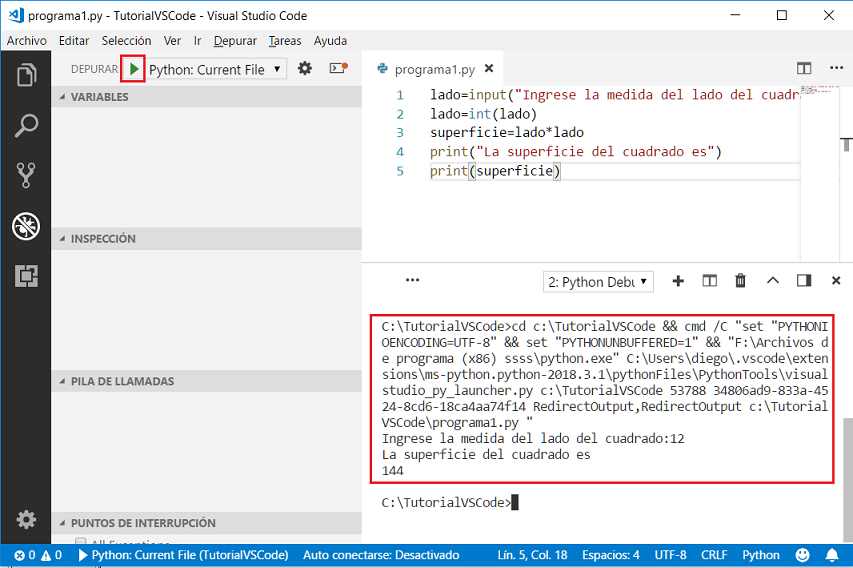Click the editor minimap preview
Screen dimensions: 853x568
click(x=819, y=90)
